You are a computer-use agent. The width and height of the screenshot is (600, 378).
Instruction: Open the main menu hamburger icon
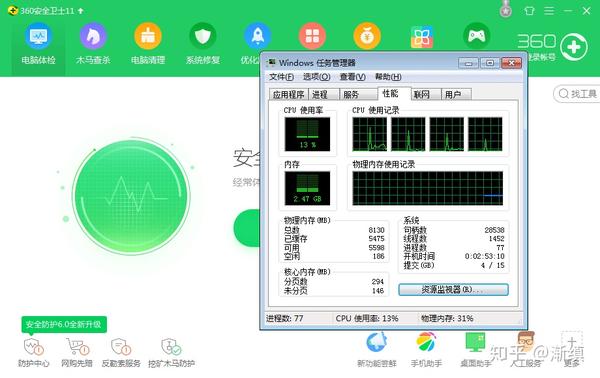pyautogui.click(x=549, y=11)
